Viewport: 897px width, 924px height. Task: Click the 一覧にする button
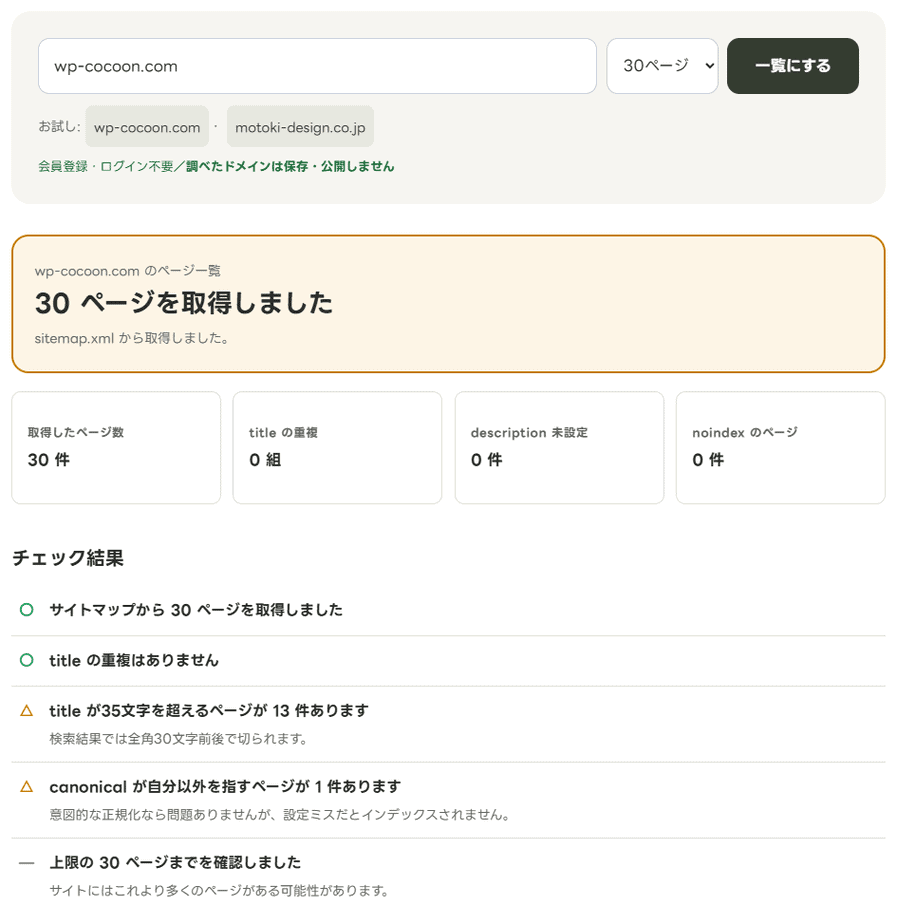[x=793, y=66]
